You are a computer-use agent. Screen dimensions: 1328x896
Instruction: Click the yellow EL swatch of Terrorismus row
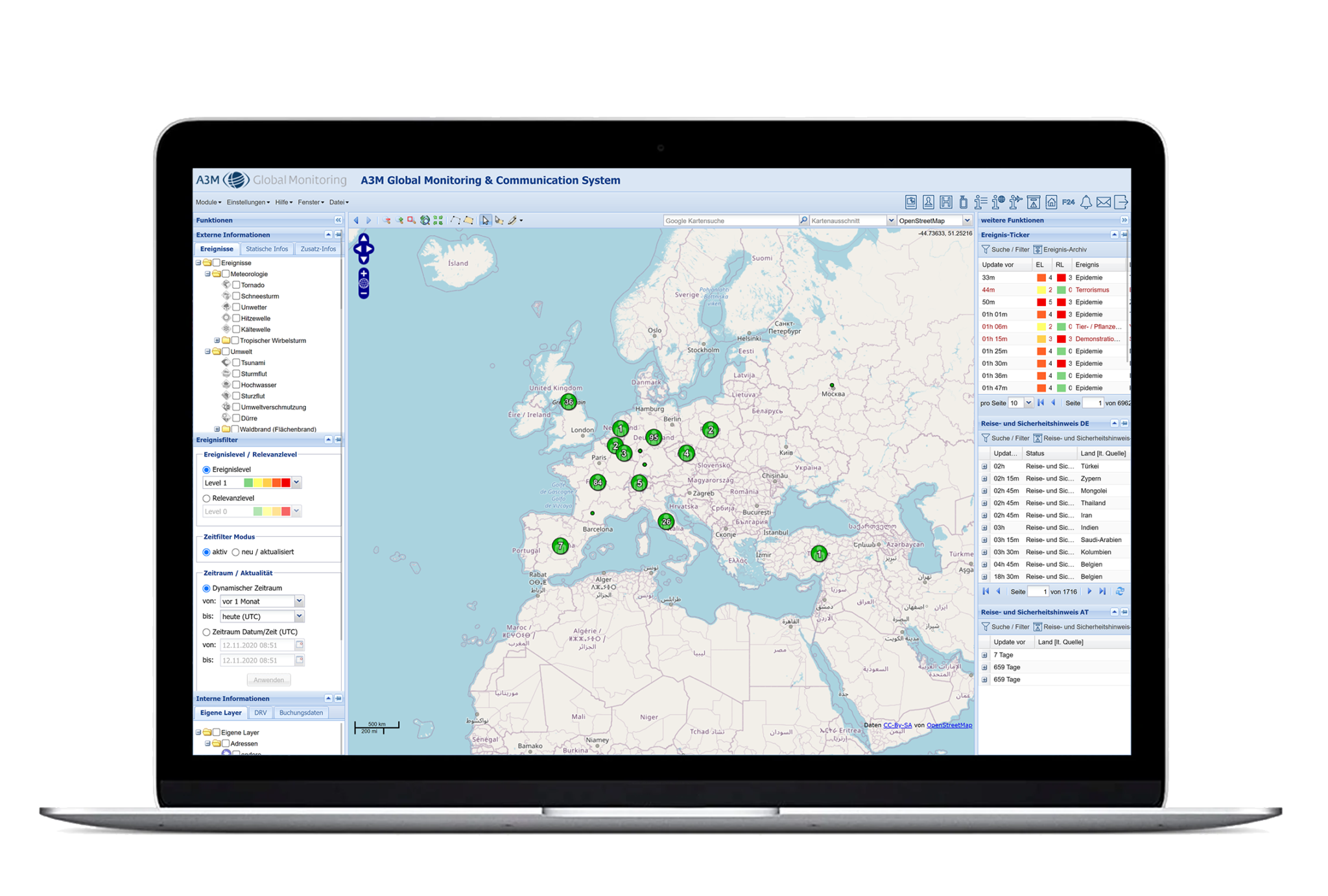click(1041, 290)
